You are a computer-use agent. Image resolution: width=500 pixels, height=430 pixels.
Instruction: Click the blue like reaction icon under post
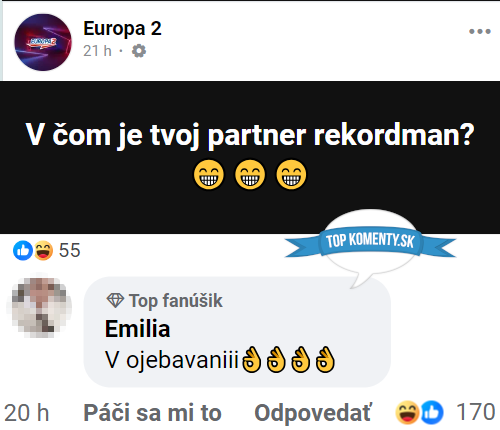23,250
